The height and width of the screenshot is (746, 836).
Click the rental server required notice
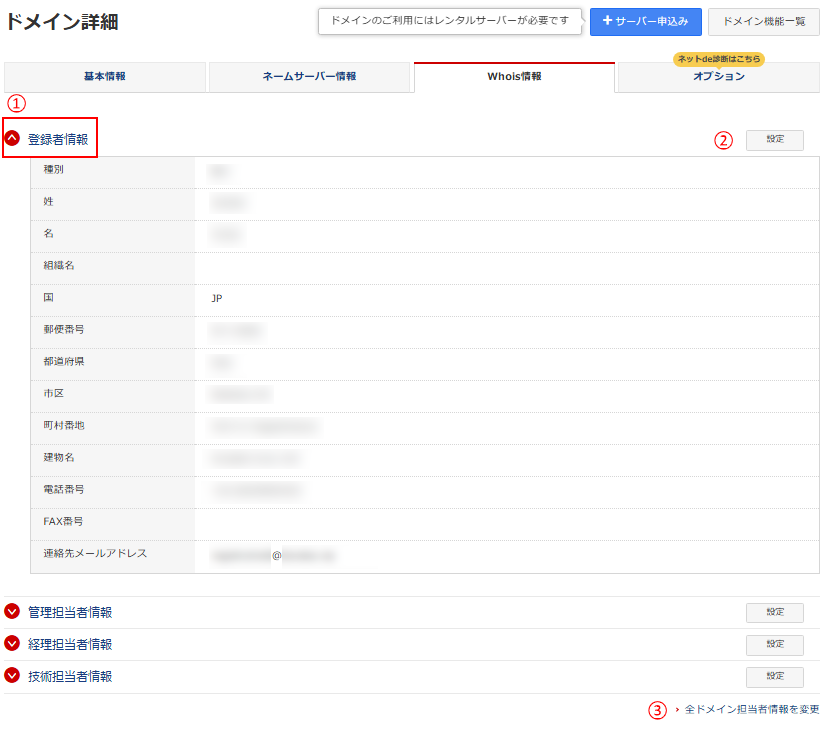(449, 21)
